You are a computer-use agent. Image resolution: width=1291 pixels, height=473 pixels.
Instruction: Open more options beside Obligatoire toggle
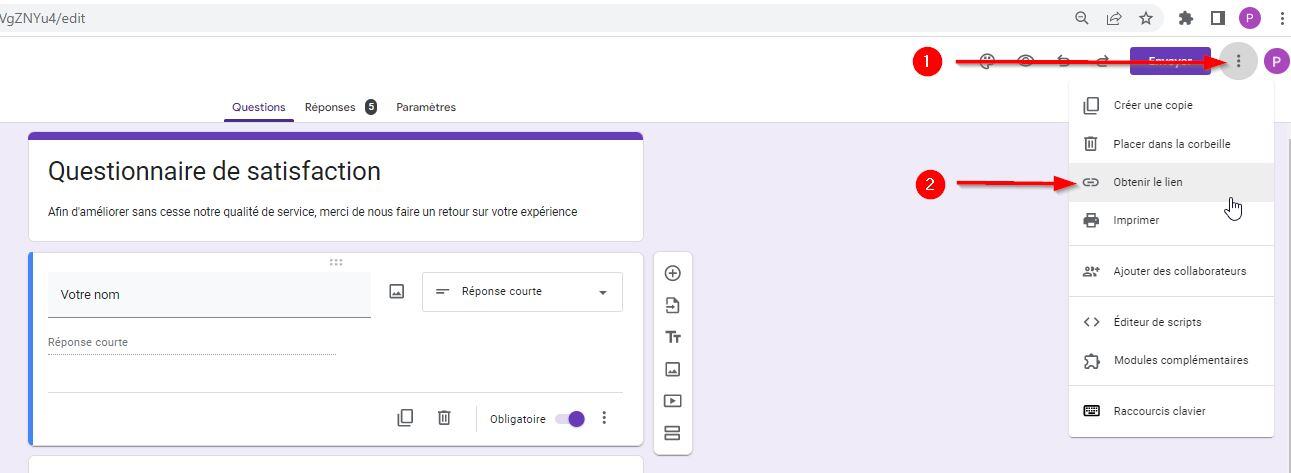604,418
